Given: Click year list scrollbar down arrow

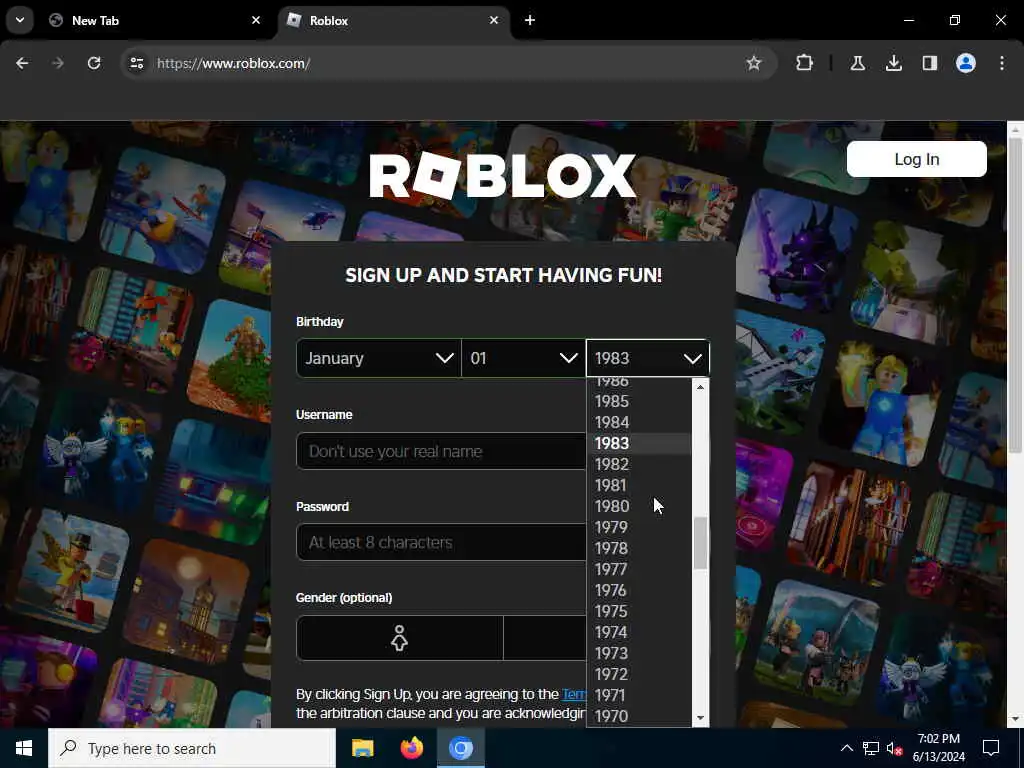Looking at the screenshot, I should pyautogui.click(x=700, y=718).
